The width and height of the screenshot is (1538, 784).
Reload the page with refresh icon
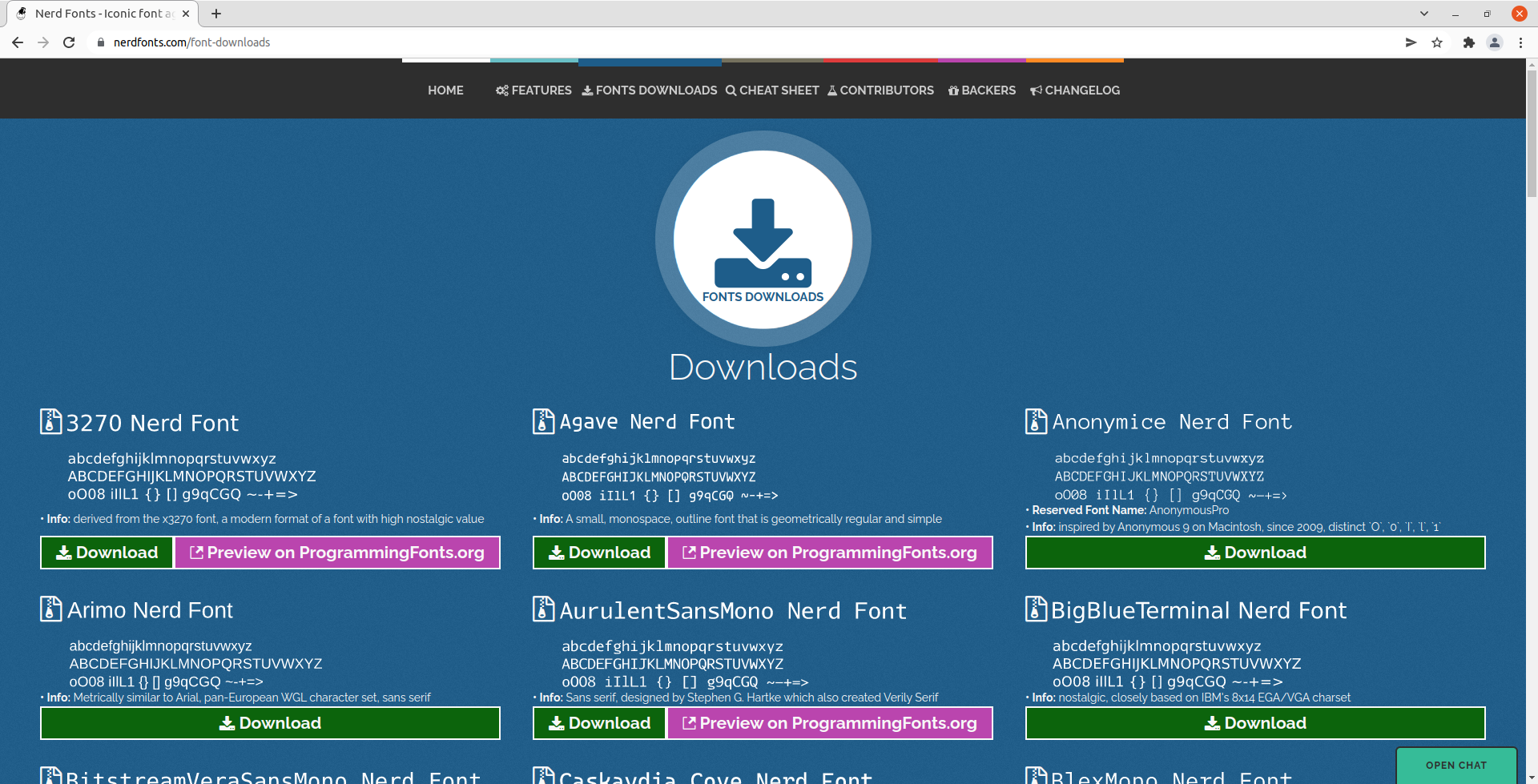(69, 42)
